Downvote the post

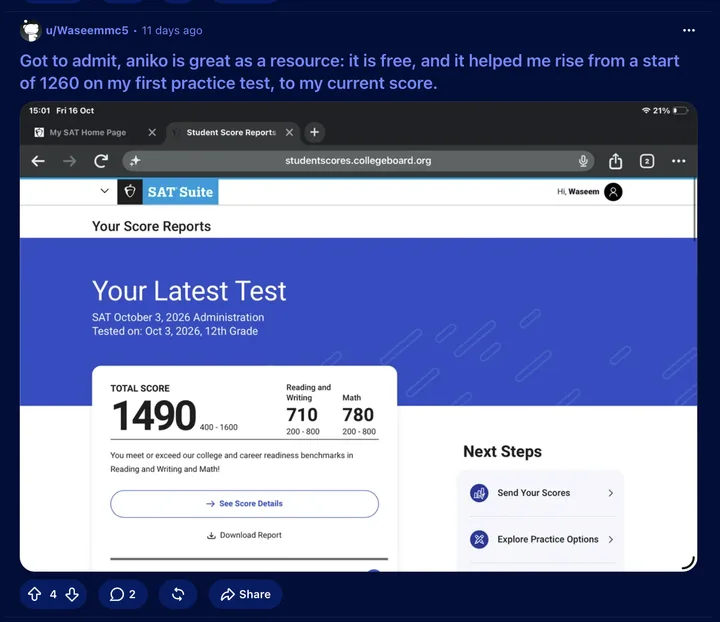click(72, 594)
